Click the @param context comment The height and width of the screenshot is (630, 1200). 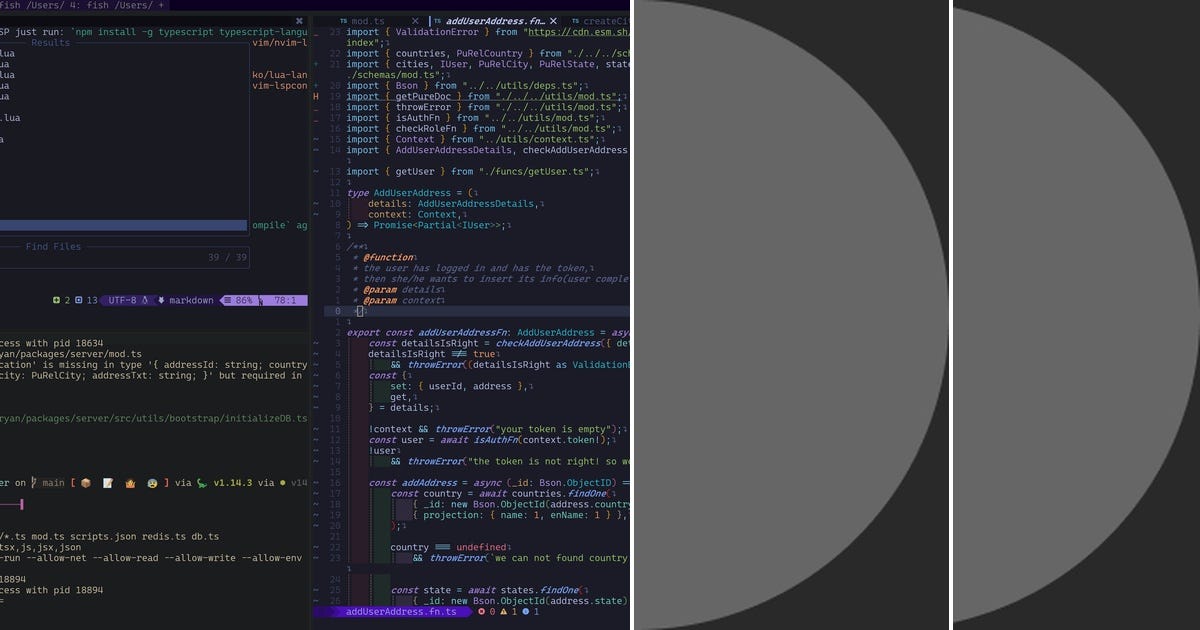pyautogui.click(x=404, y=300)
